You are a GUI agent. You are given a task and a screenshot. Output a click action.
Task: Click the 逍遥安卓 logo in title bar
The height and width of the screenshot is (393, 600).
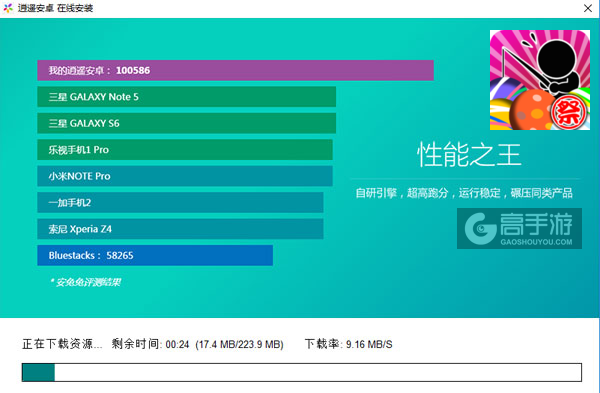point(8,8)
